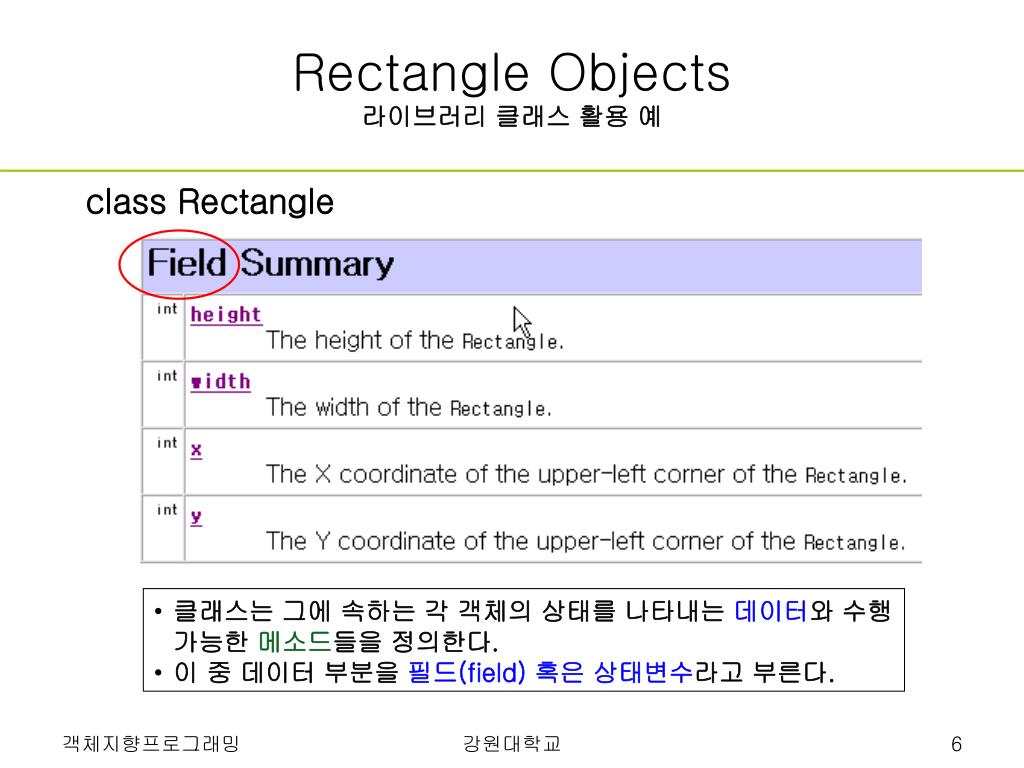1024x768 pixels.
Task: Open the x field link
Action: pyautogui.click(x=196, y=450)
